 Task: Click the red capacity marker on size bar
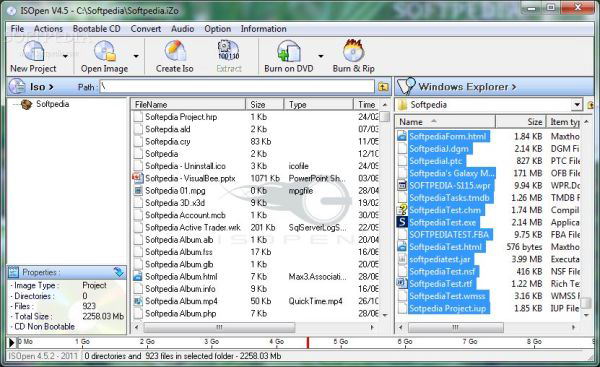coord(308,342)
